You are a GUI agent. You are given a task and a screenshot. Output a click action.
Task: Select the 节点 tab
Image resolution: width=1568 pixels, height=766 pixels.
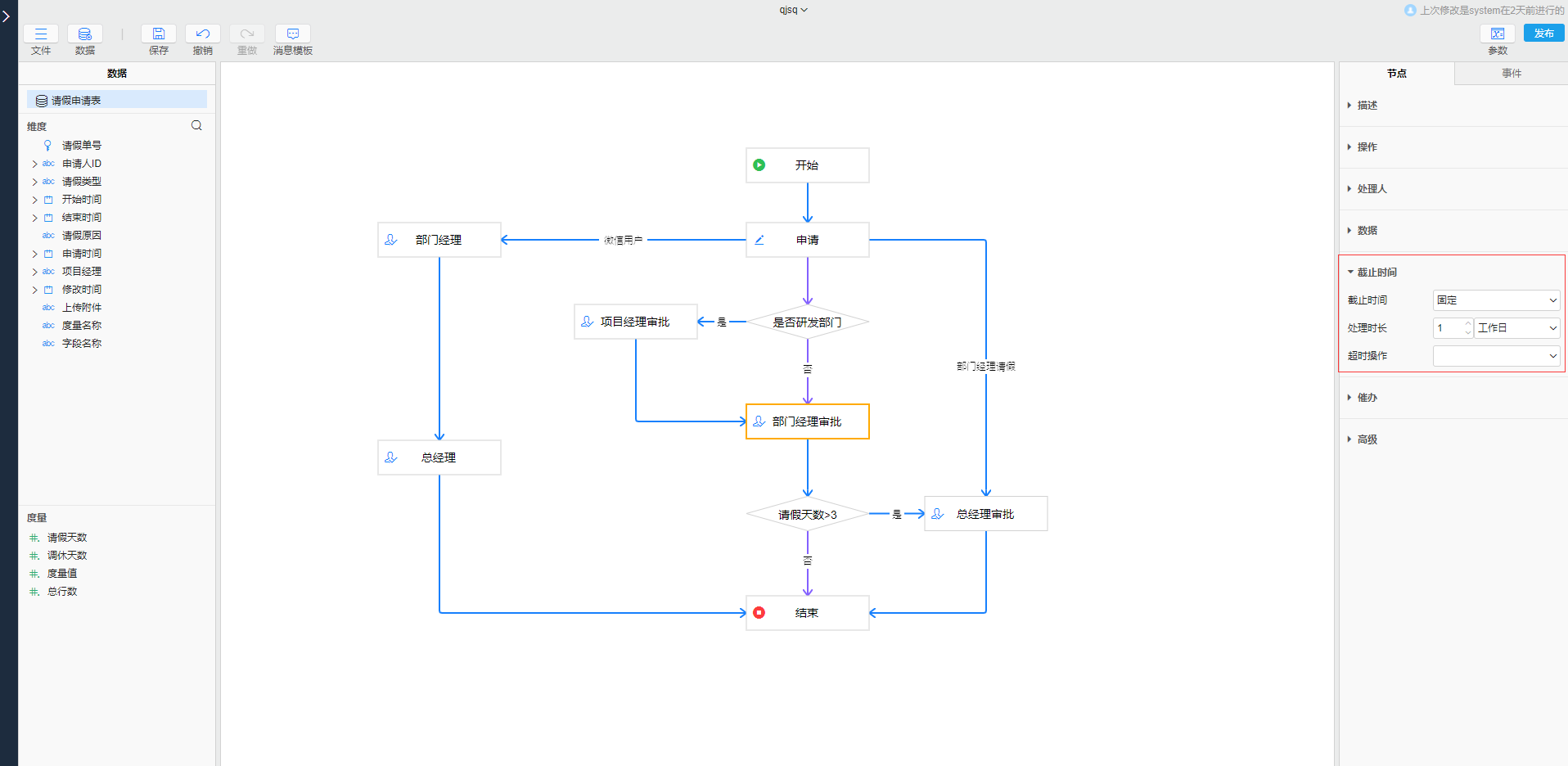tap(1396, 74)
